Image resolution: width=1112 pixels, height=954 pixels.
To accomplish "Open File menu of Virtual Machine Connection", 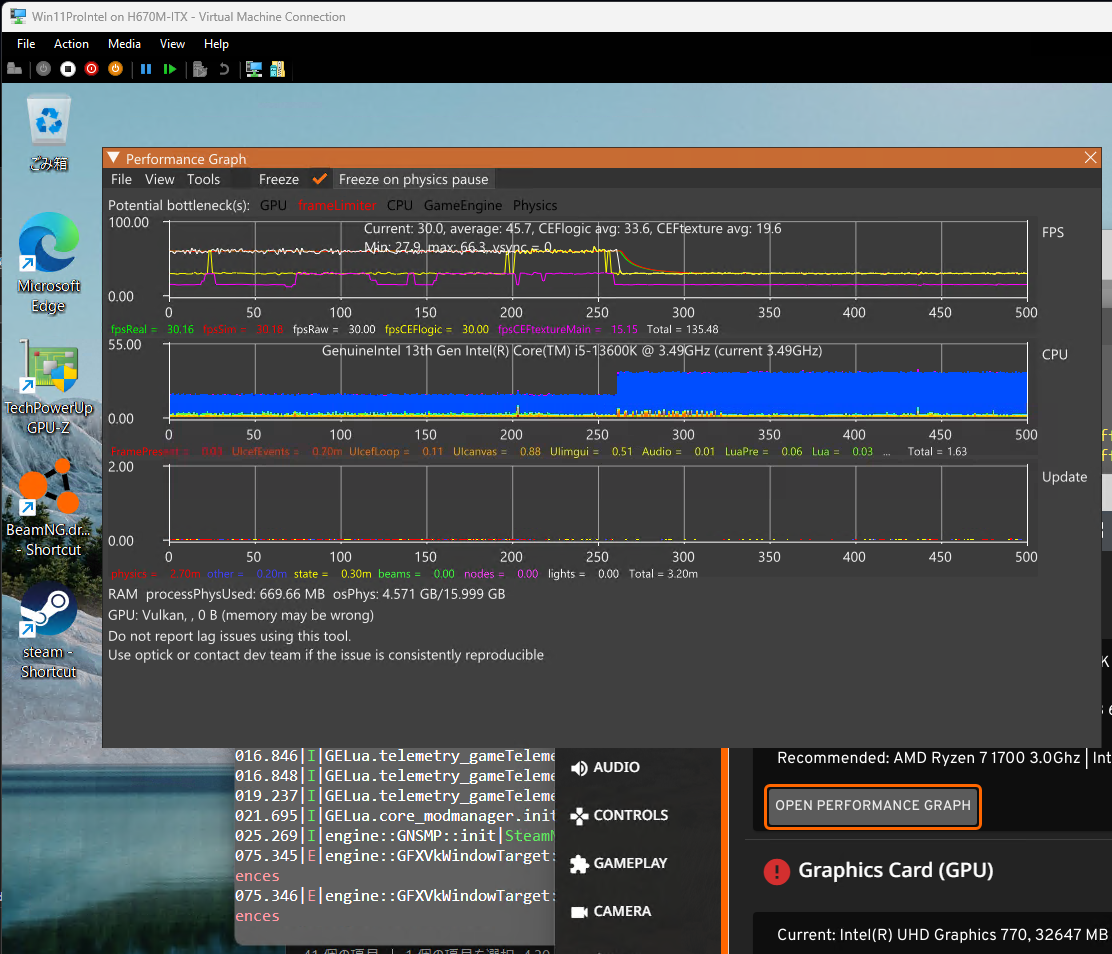I will 26,43.
